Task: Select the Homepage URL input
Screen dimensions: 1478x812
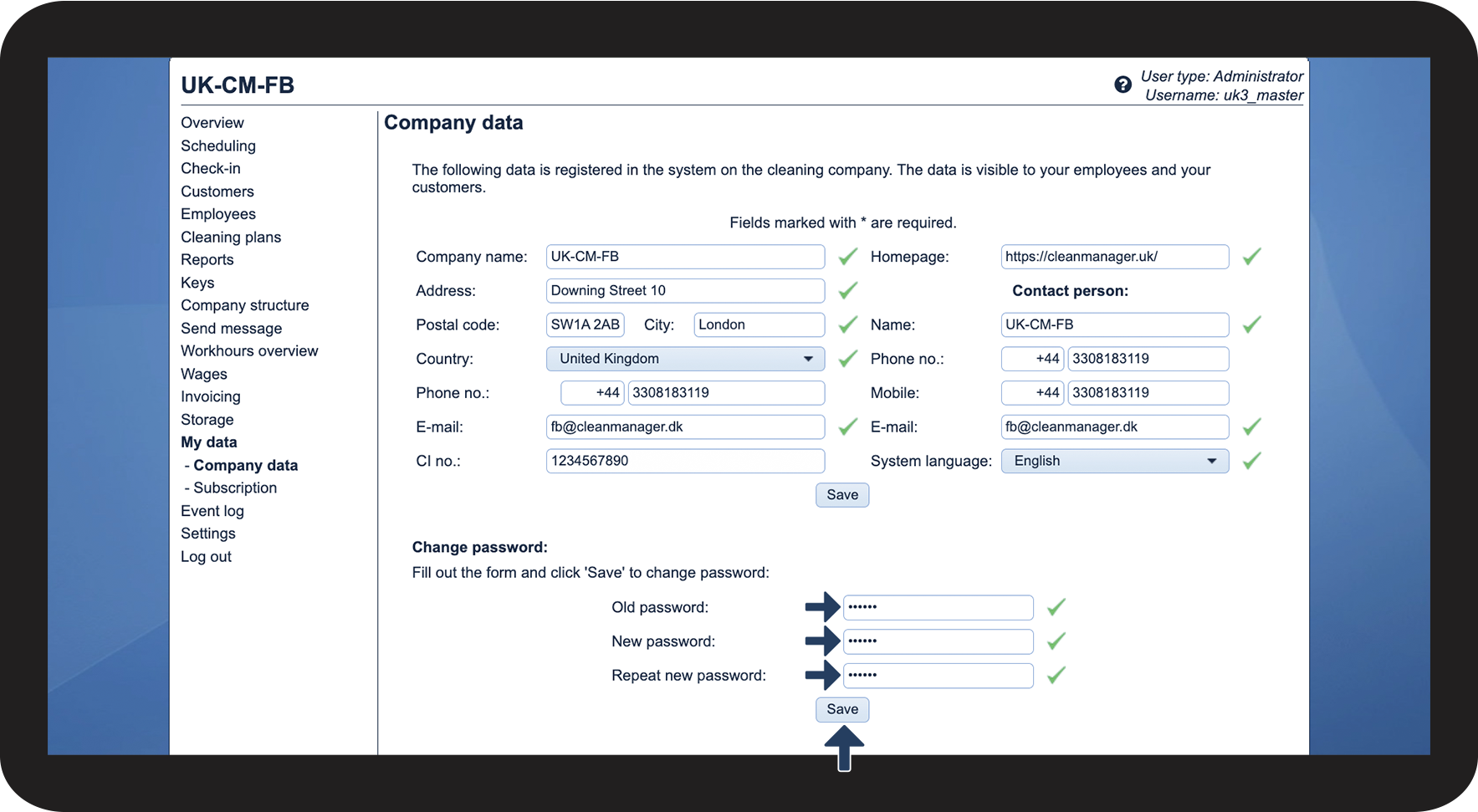Action: (x=1114, y=257)
